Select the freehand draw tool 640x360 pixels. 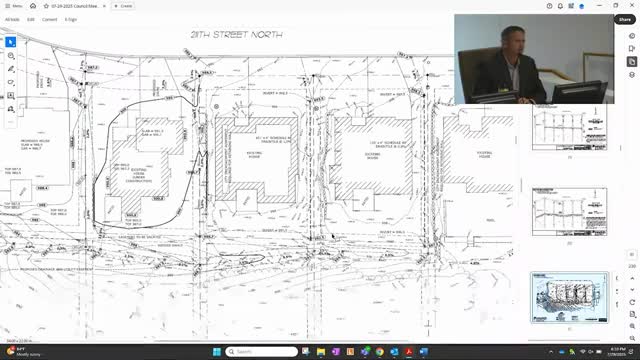tap(11, 82)
